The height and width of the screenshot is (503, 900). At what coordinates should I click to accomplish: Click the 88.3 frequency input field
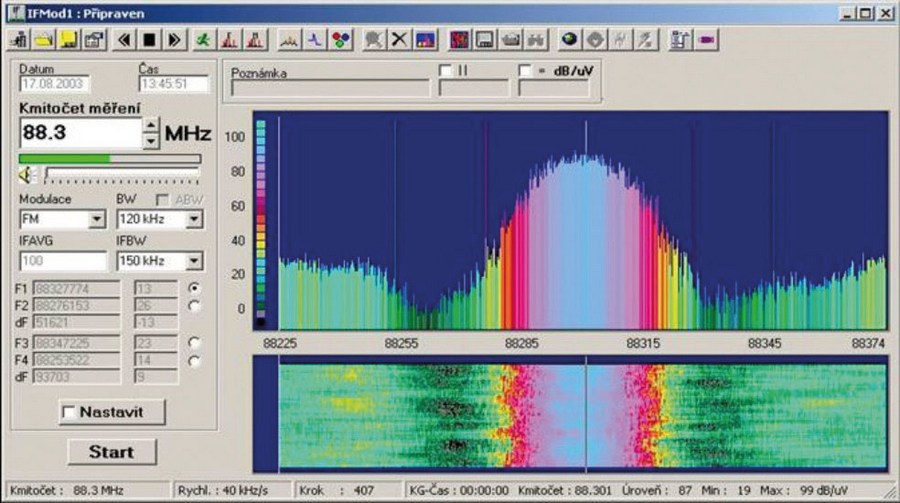(78, 133)
